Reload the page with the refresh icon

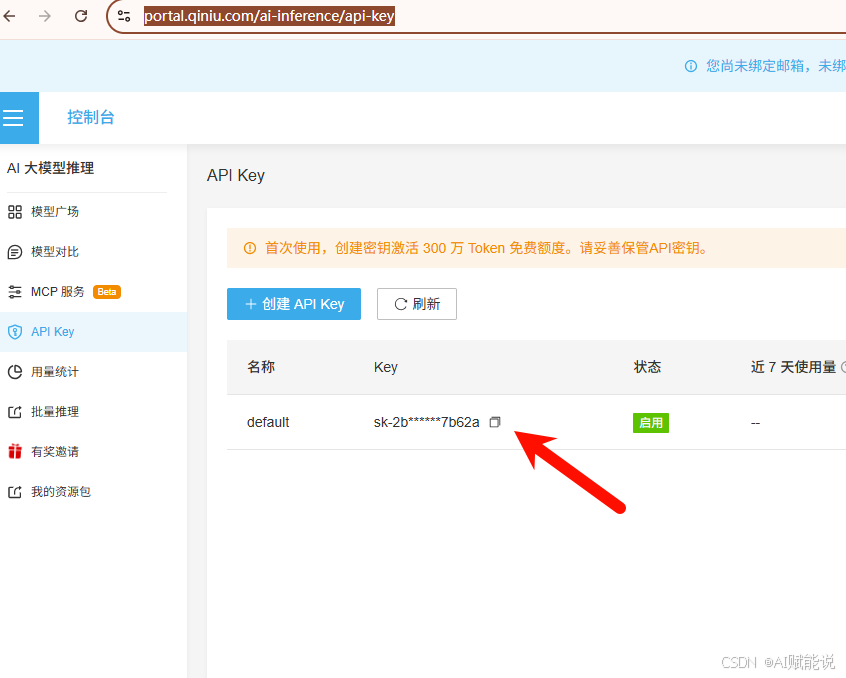tap(81, 16)
